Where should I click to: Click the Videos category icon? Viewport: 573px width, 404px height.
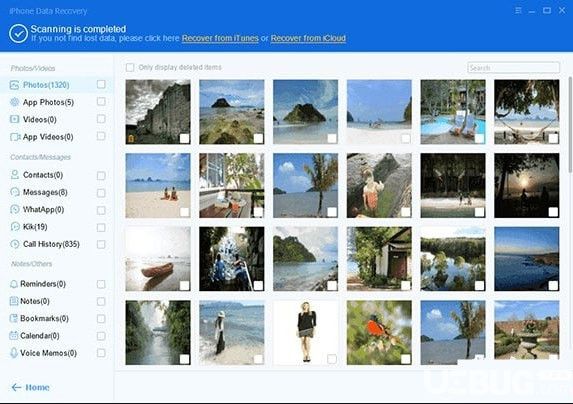coord(14,119)
